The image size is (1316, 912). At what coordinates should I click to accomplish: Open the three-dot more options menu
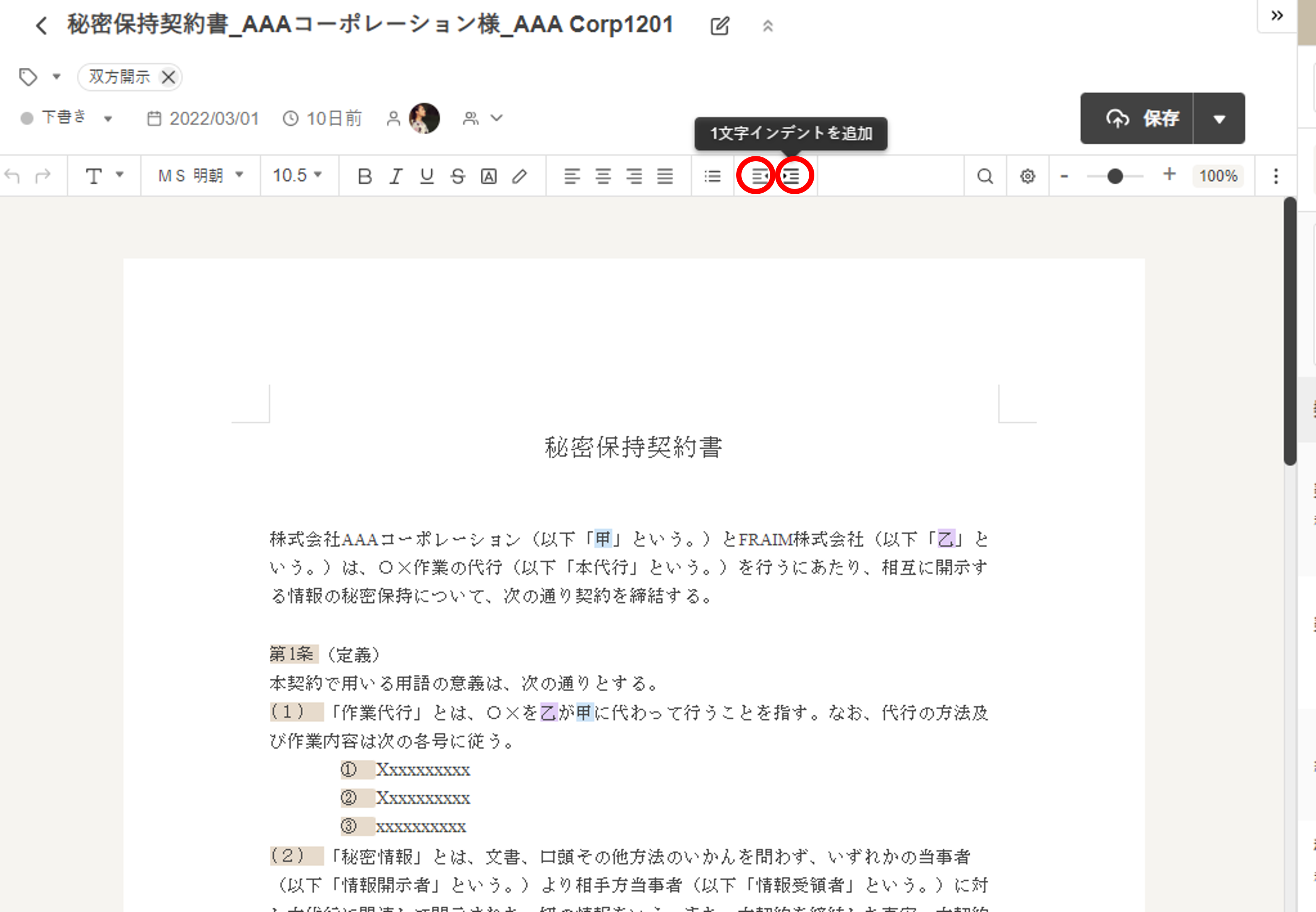1276,176
